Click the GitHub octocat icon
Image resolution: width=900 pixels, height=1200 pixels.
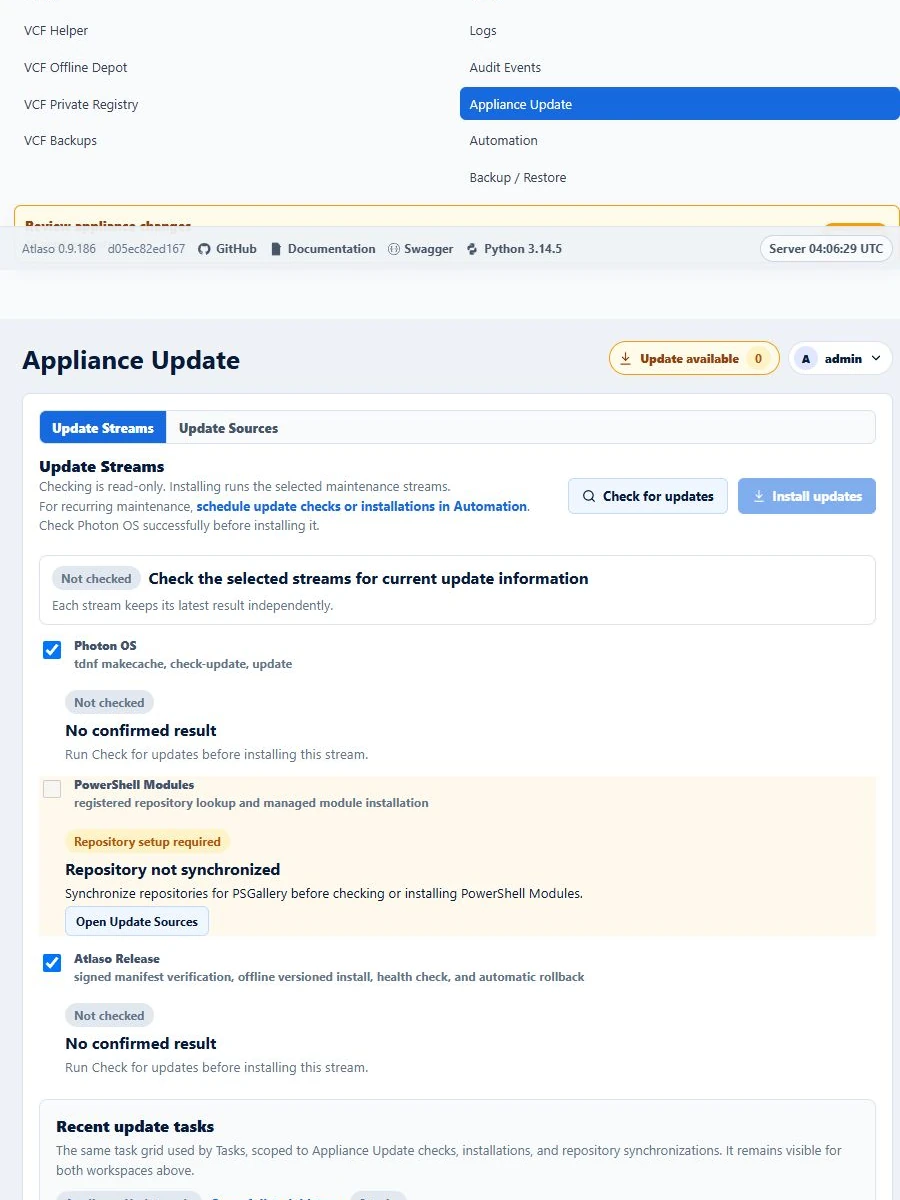coord(204,249)
